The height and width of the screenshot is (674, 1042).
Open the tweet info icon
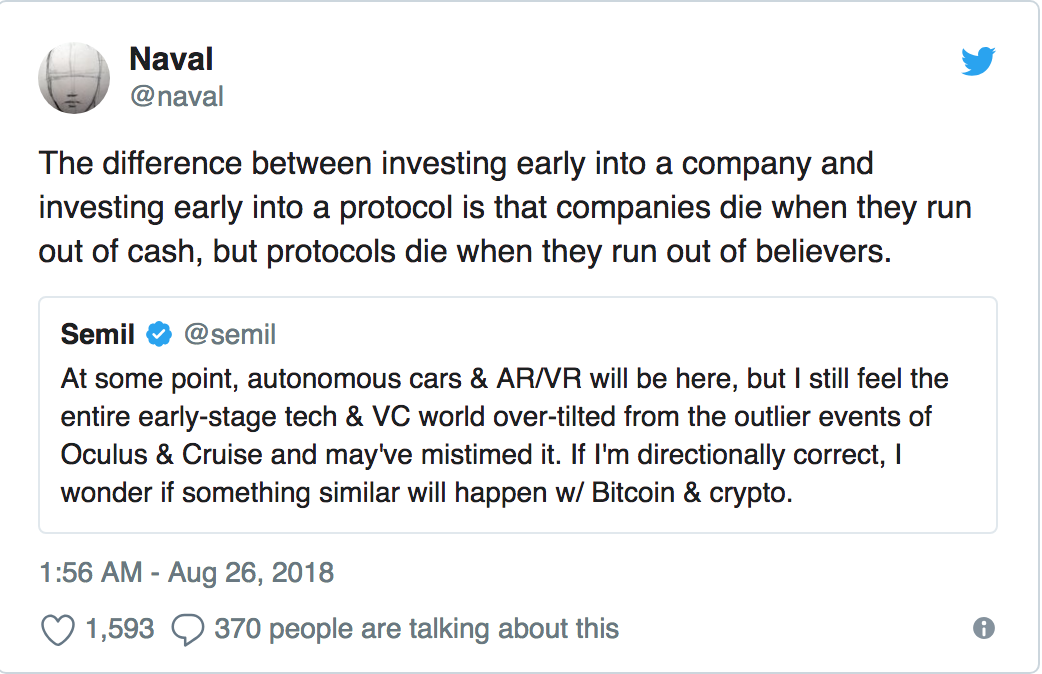tap(984, 628)
